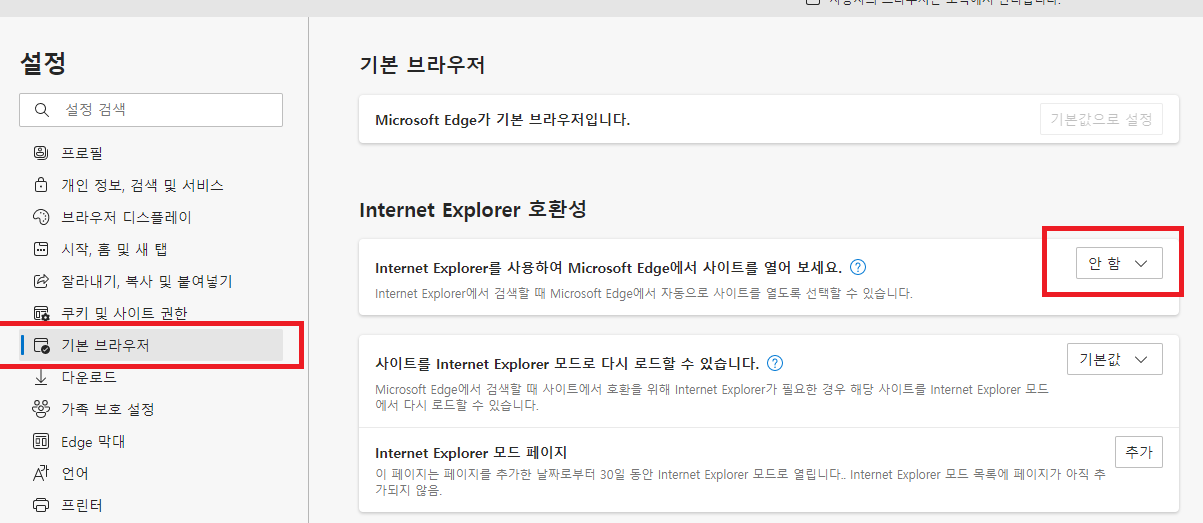
Task: Click the palette icon beside 브라우저 디스플레이
Action: coord(41,217)
